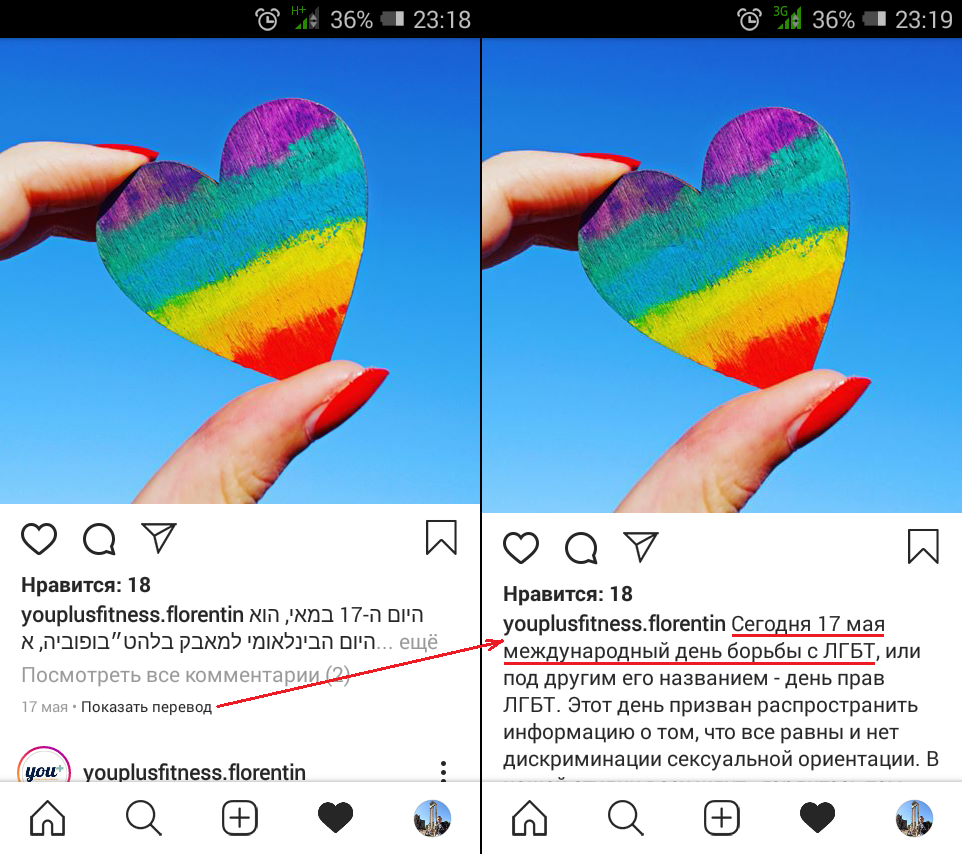Viewport: 962px width, 854px height.
Task: Open profile picture tab in right navigation bar
Action: tap(914, 818)
